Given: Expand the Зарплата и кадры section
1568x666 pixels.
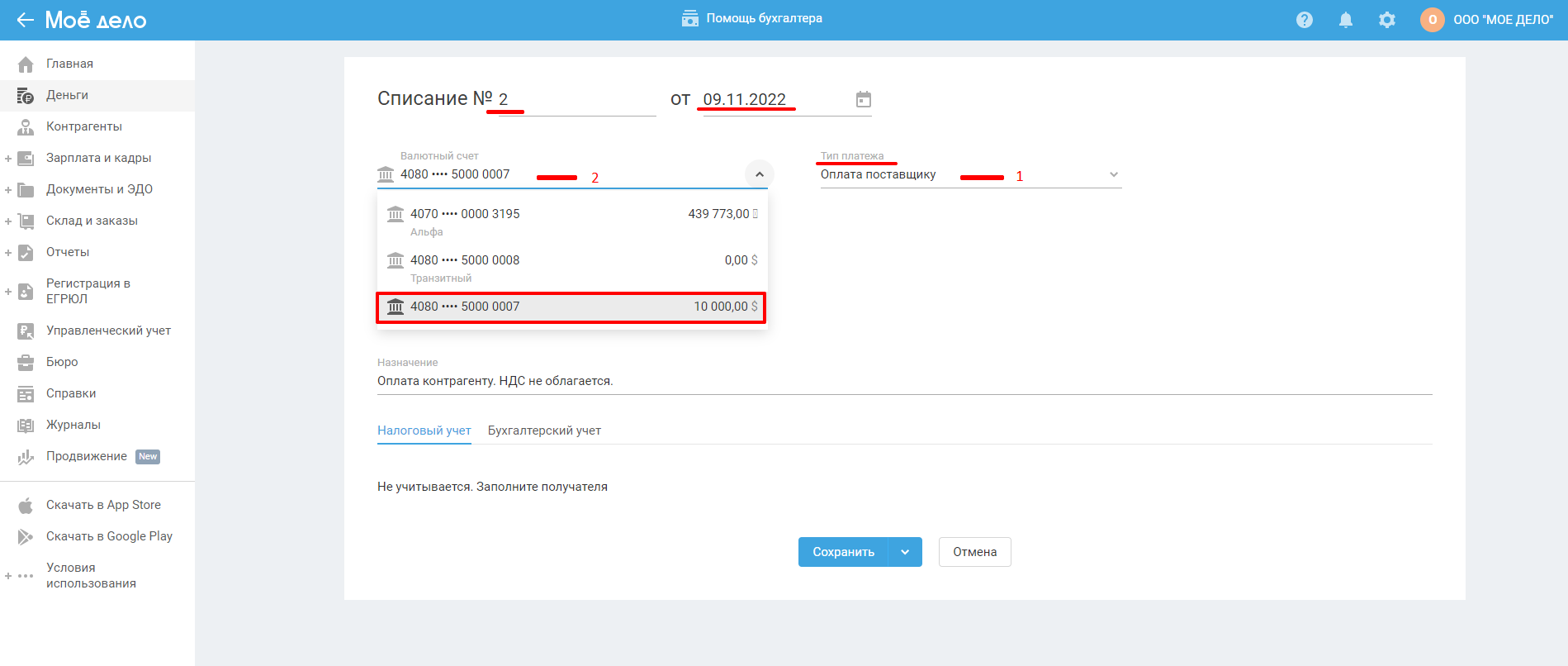Looking at the screenshot, I should (8, 159).
